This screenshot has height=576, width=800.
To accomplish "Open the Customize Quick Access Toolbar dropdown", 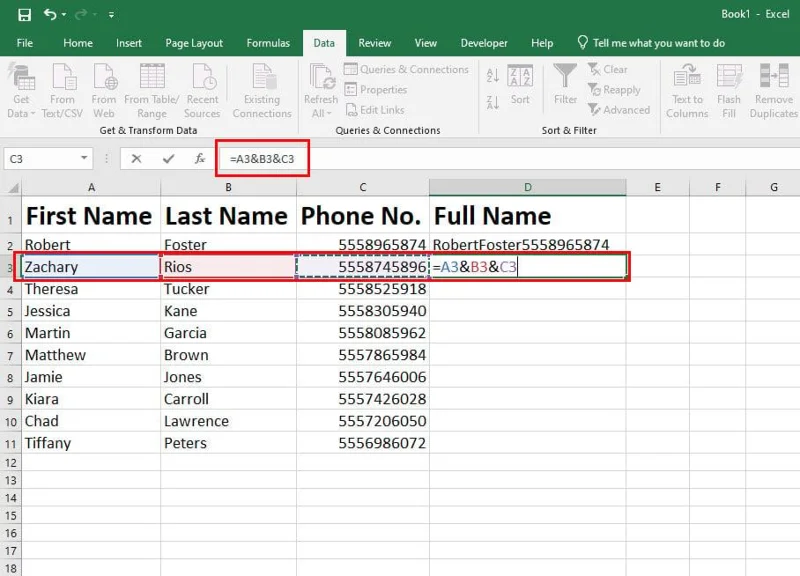I will click(x=111, y=15).
